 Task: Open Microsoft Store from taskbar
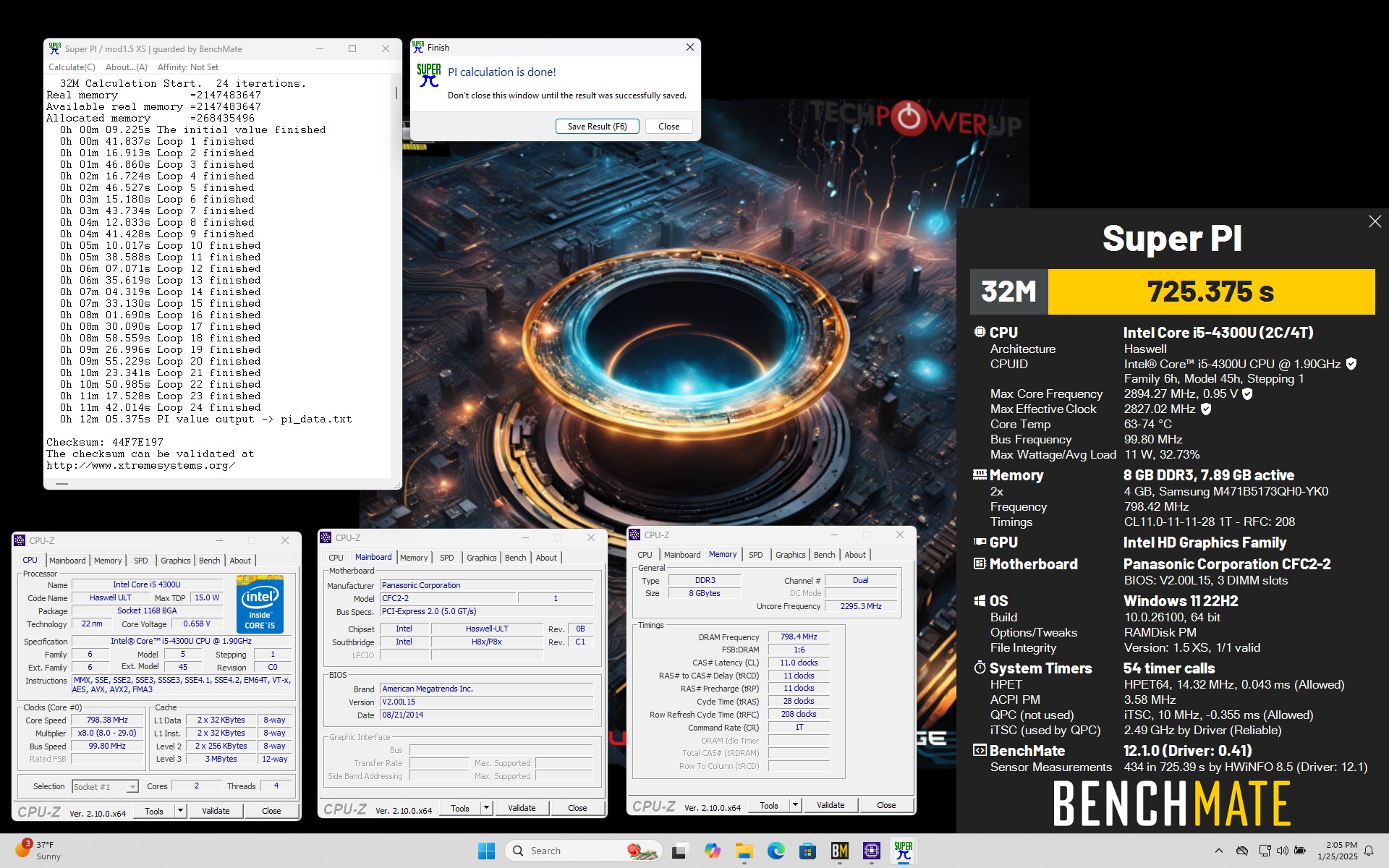point(807,851)
